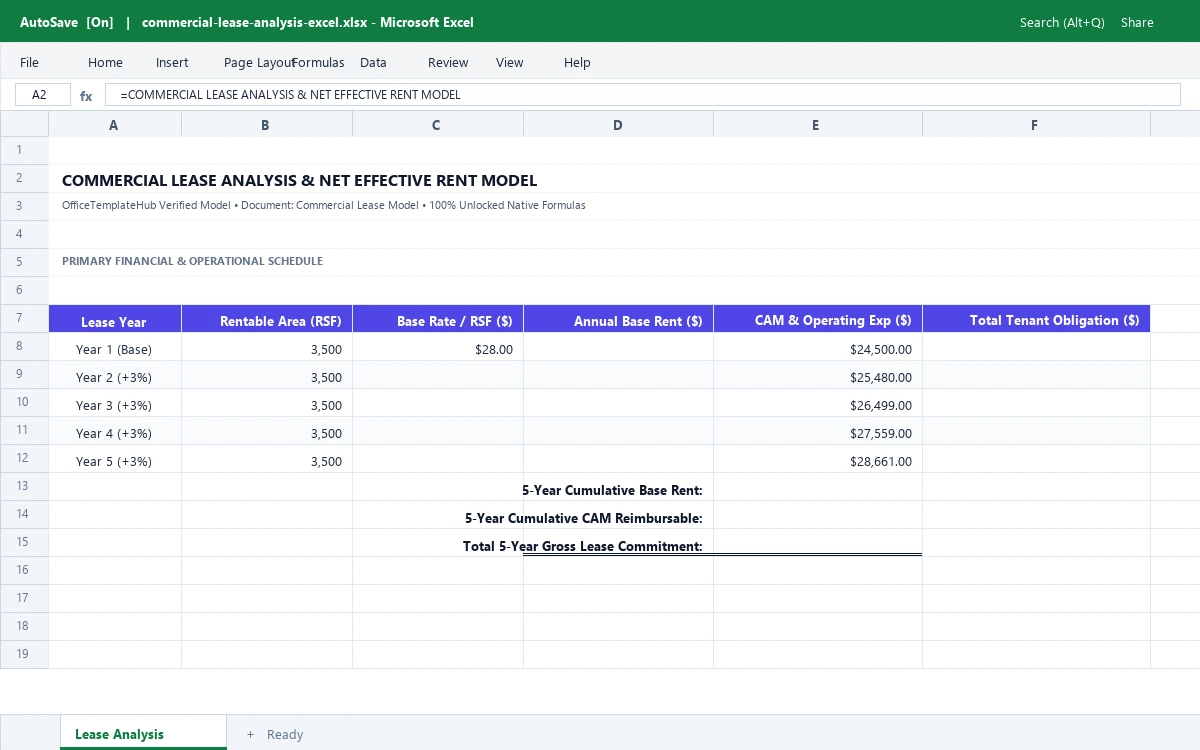
Task: Open the Help ribbon tab
Action: click(577, 62)
